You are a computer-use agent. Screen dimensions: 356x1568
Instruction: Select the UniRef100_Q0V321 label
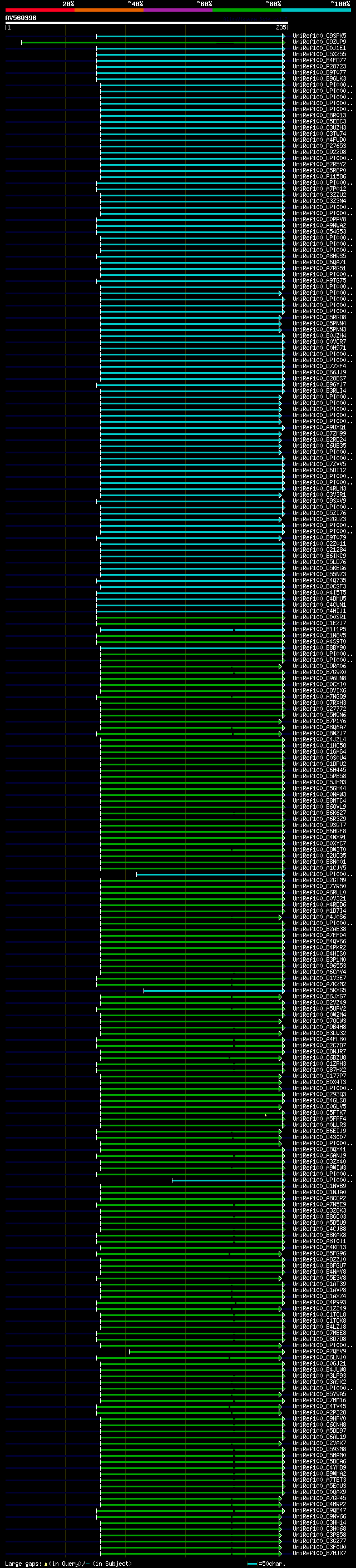(319, 898)
